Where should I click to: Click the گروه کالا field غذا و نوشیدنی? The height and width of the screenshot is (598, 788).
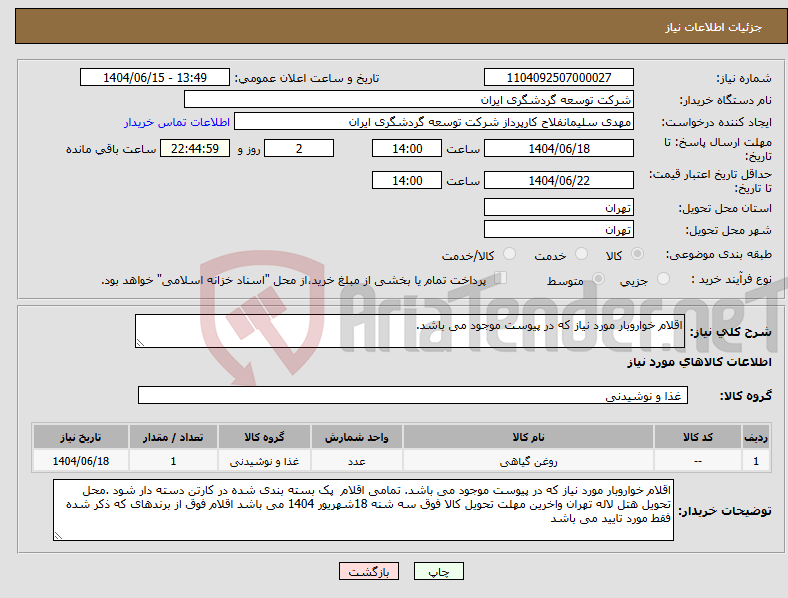click(413, 395)
